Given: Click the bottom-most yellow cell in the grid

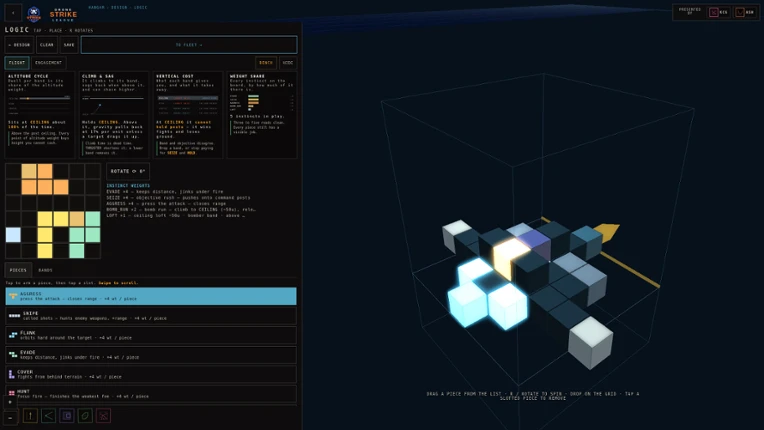Looking at the screenshot, I should (45, 251).
